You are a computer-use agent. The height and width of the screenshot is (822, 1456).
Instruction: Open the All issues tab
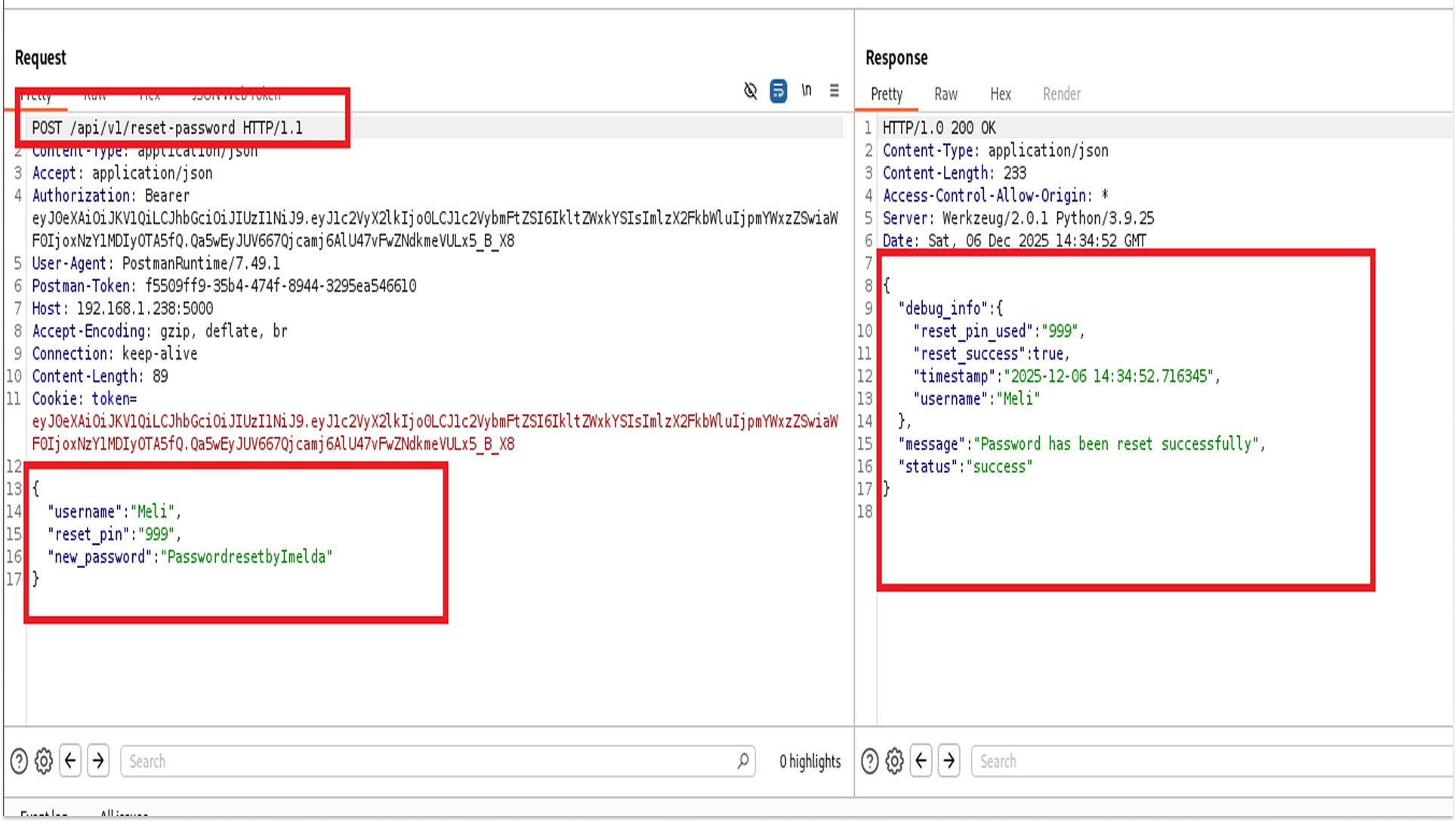124,814
